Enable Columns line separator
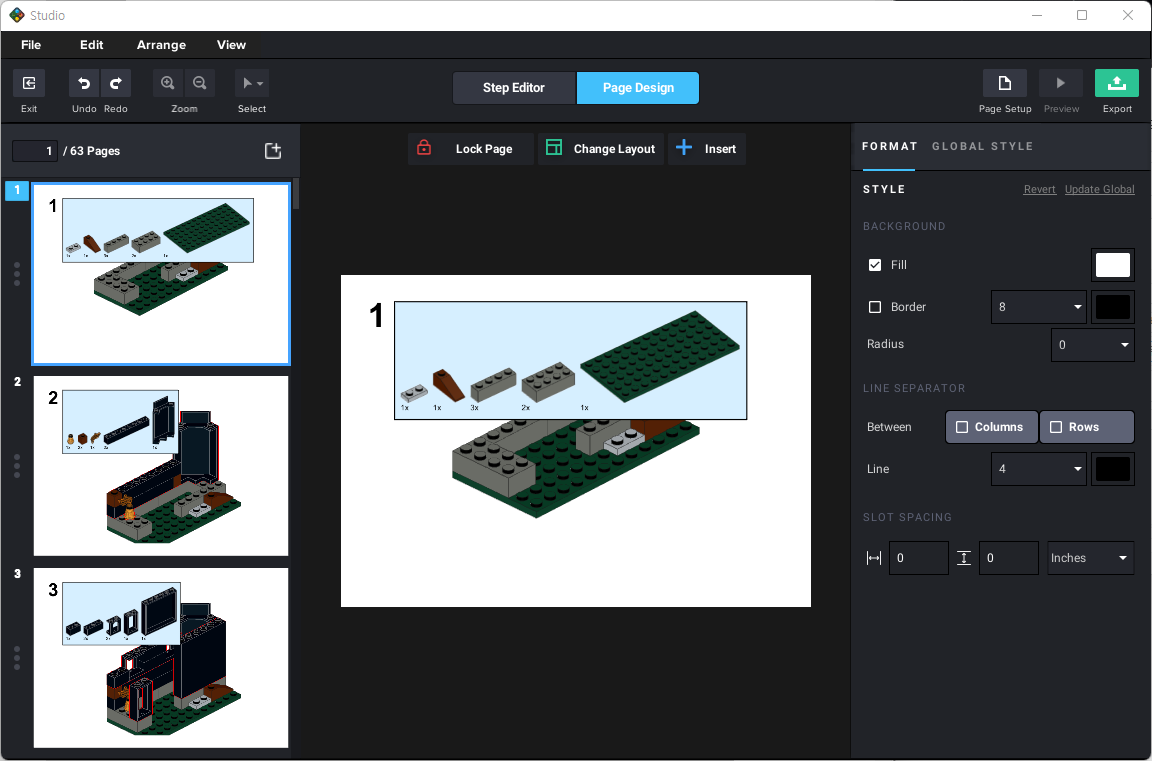The image size is (1152, 761). coord(991,427)
